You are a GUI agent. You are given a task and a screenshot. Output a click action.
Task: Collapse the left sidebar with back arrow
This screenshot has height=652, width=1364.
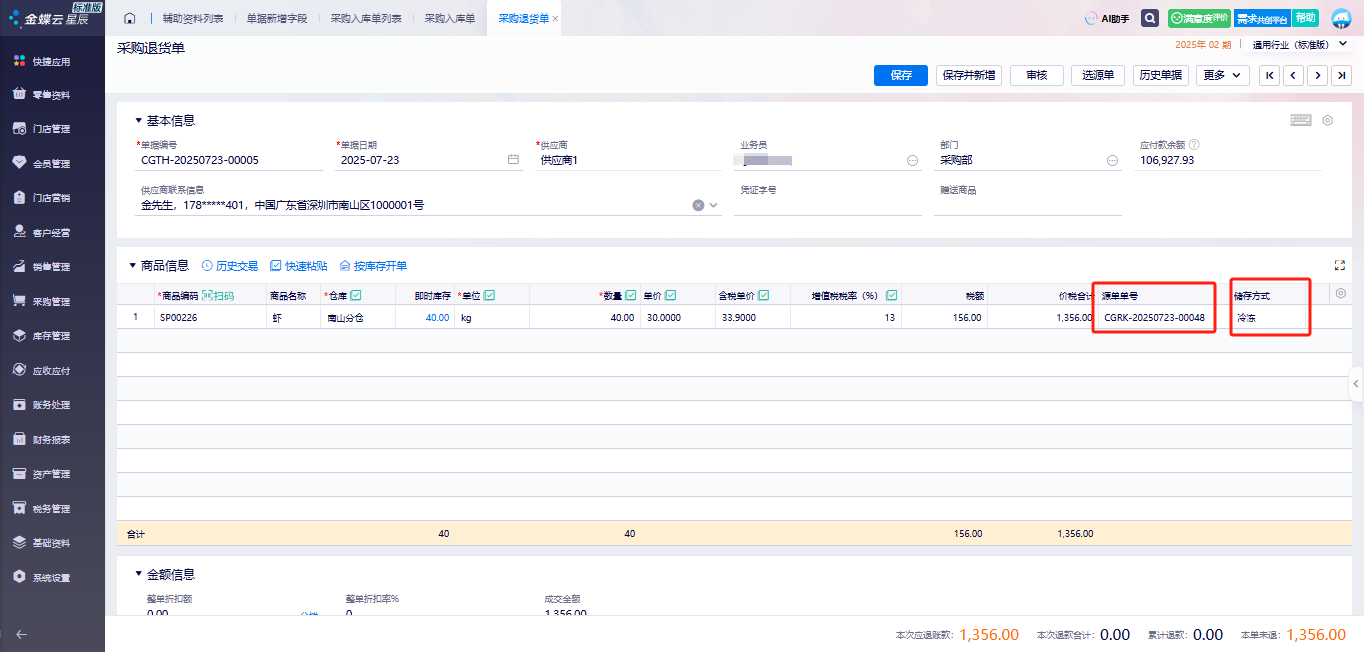click(21, 634)
